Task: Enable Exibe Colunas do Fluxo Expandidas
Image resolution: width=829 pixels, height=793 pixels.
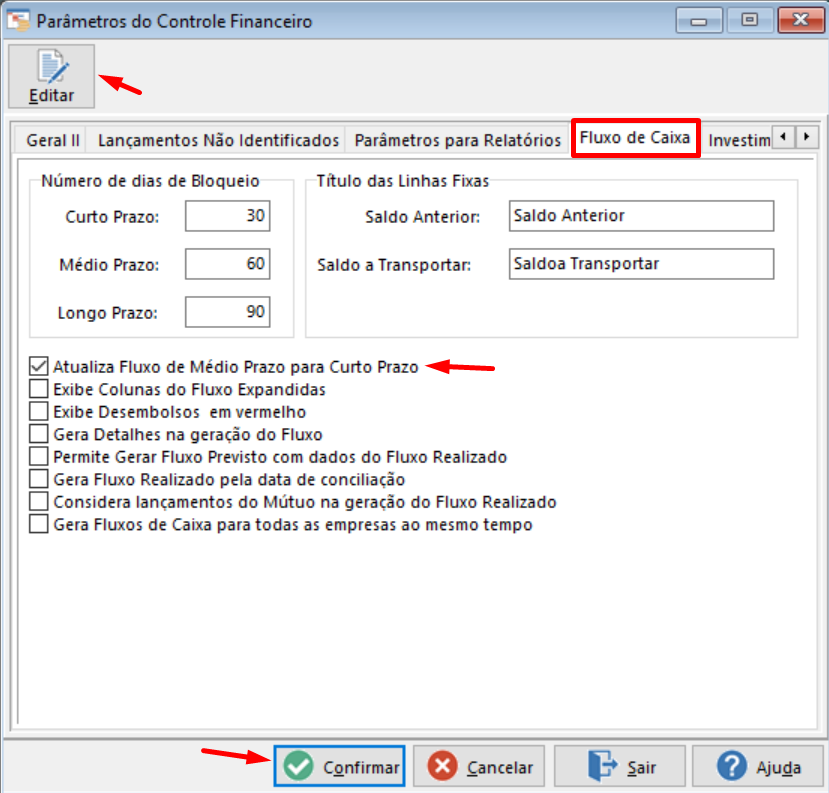Action: coord(39,389)
